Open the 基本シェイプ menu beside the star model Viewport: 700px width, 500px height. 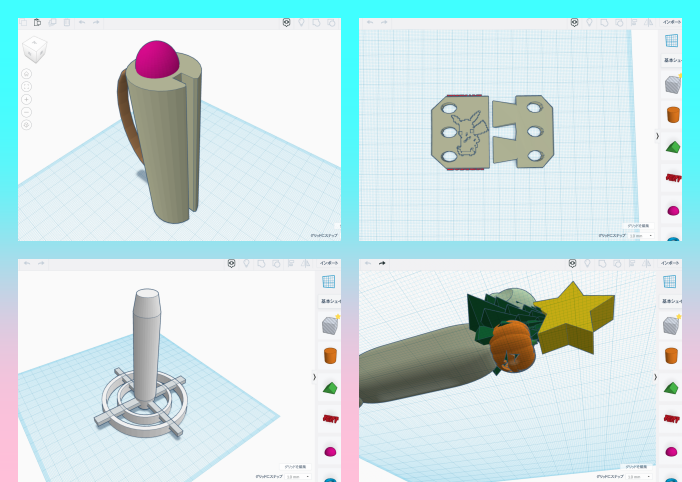pos(670,301)
